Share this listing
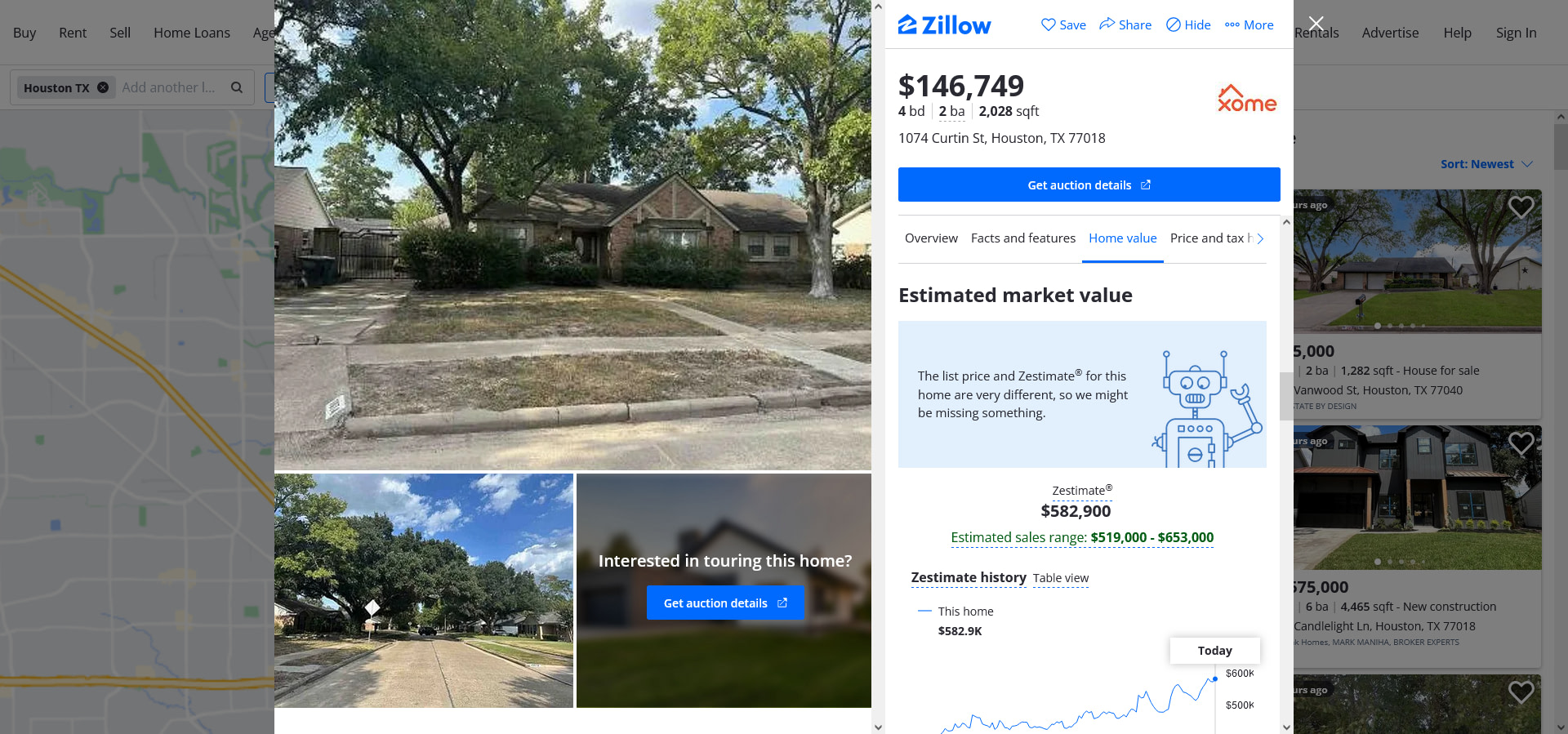 pyautogui.click(x=1125, y=24)
